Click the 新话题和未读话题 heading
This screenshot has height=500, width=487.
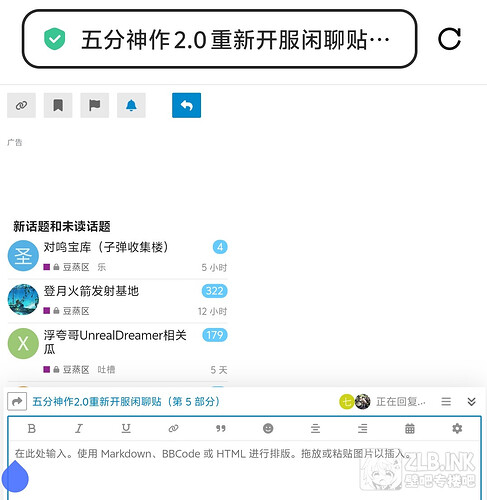pyautogui.click(x=62, y=226)
